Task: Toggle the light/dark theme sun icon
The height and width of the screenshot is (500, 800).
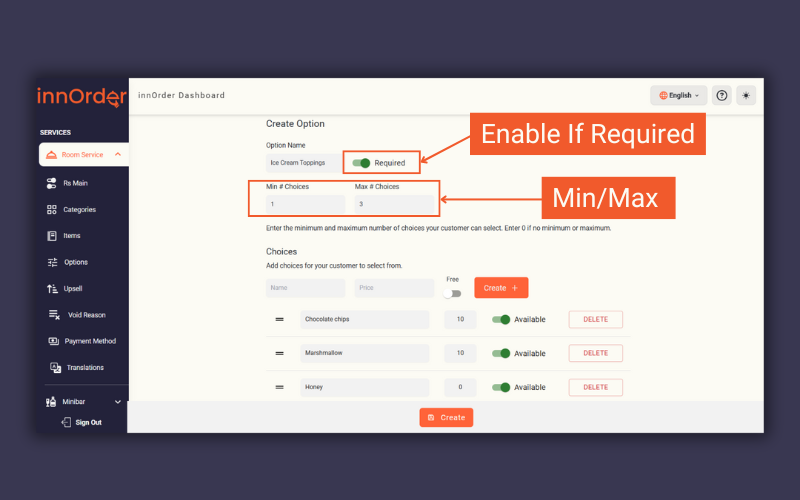Action: click(x=746, y=95)
